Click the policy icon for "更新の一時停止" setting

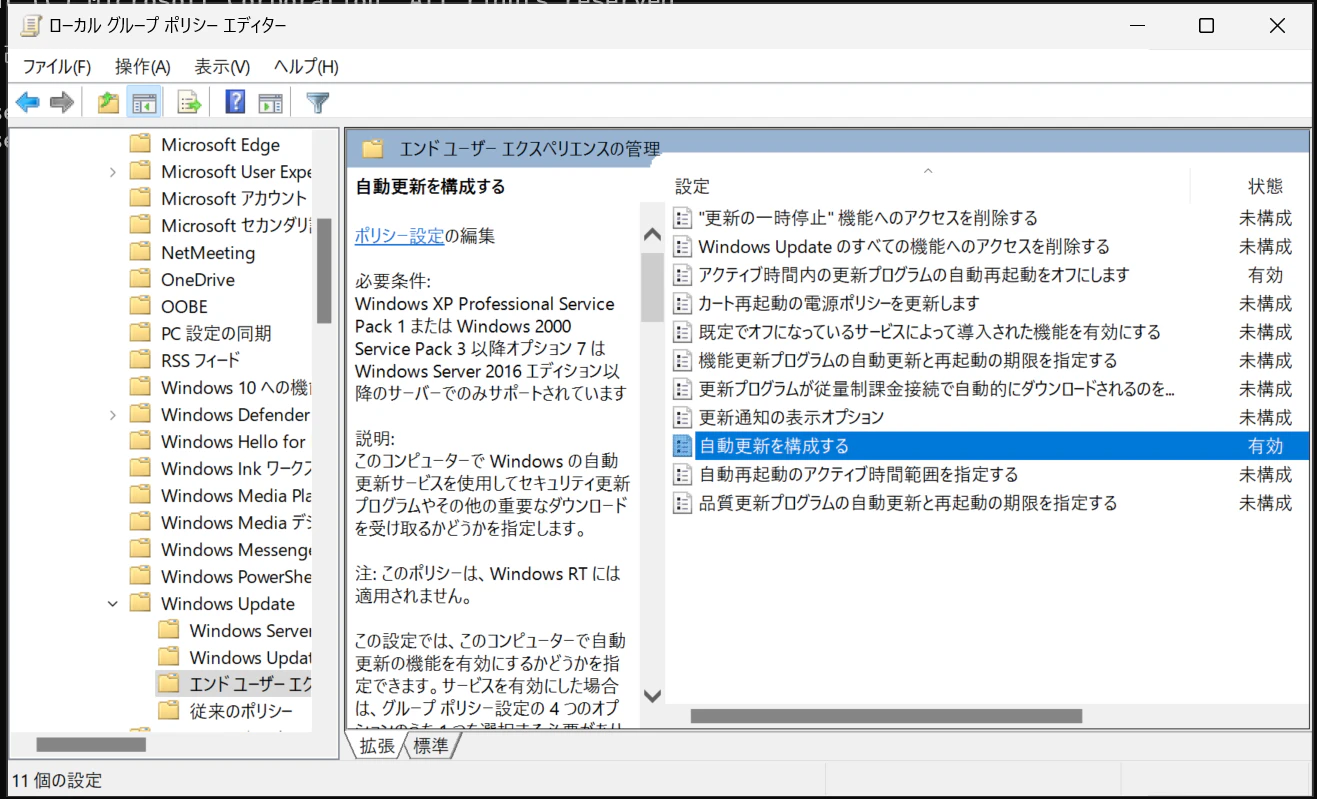tap(683, 218)
